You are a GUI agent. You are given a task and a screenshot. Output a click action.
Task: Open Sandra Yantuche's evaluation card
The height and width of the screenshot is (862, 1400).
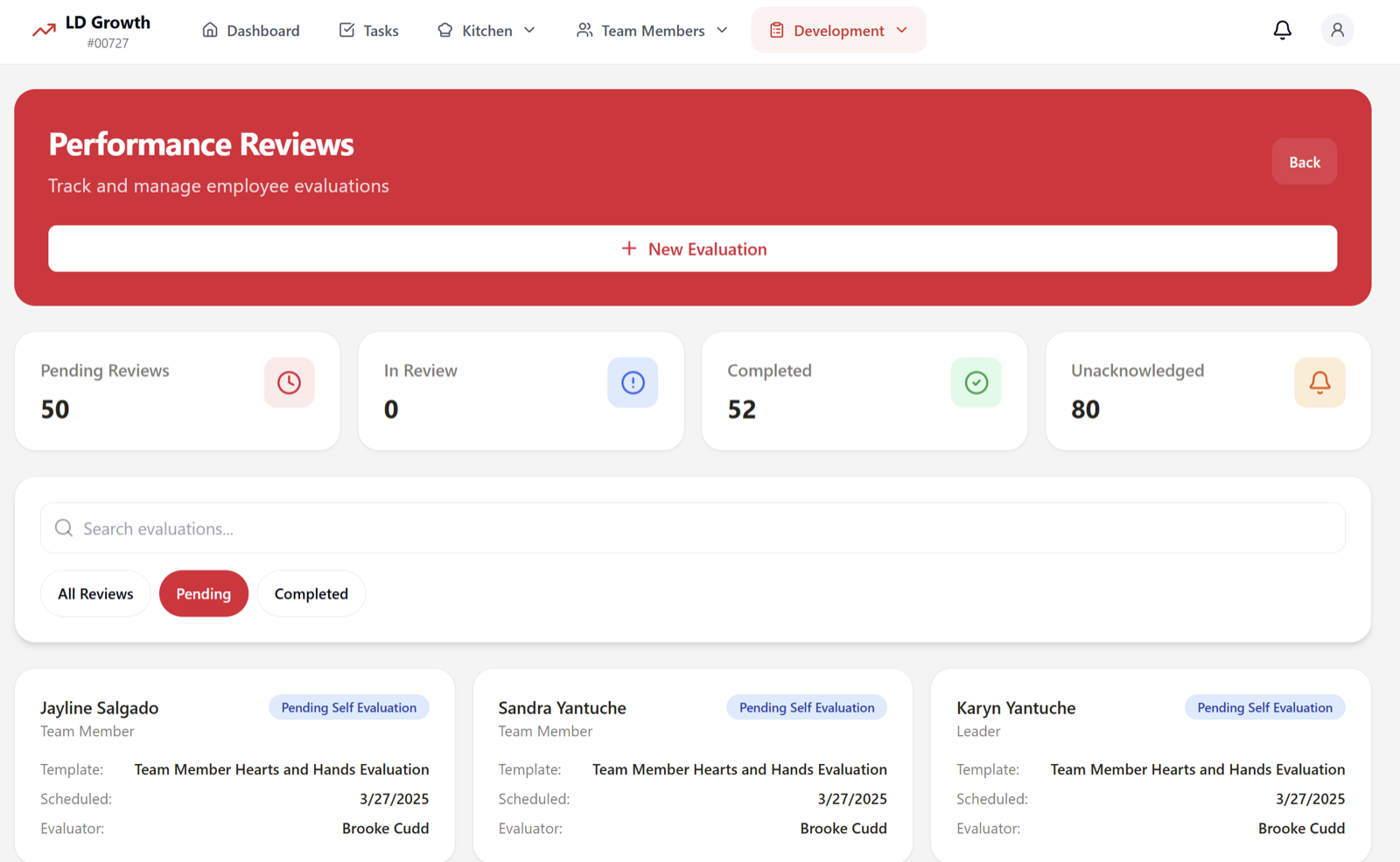click(693, 766)
